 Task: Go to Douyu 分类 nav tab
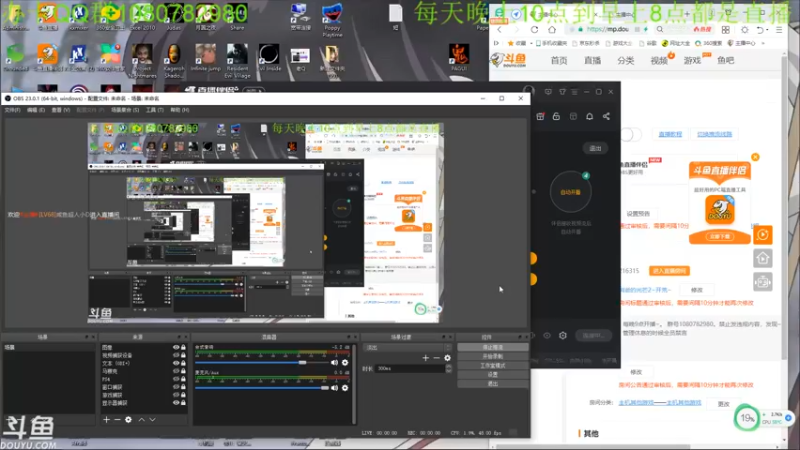point(626,61)
